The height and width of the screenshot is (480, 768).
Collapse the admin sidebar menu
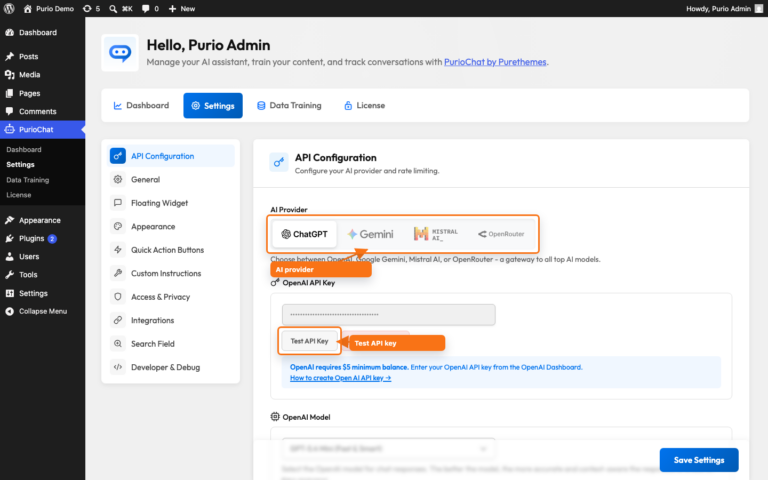[x=42, y=311]
